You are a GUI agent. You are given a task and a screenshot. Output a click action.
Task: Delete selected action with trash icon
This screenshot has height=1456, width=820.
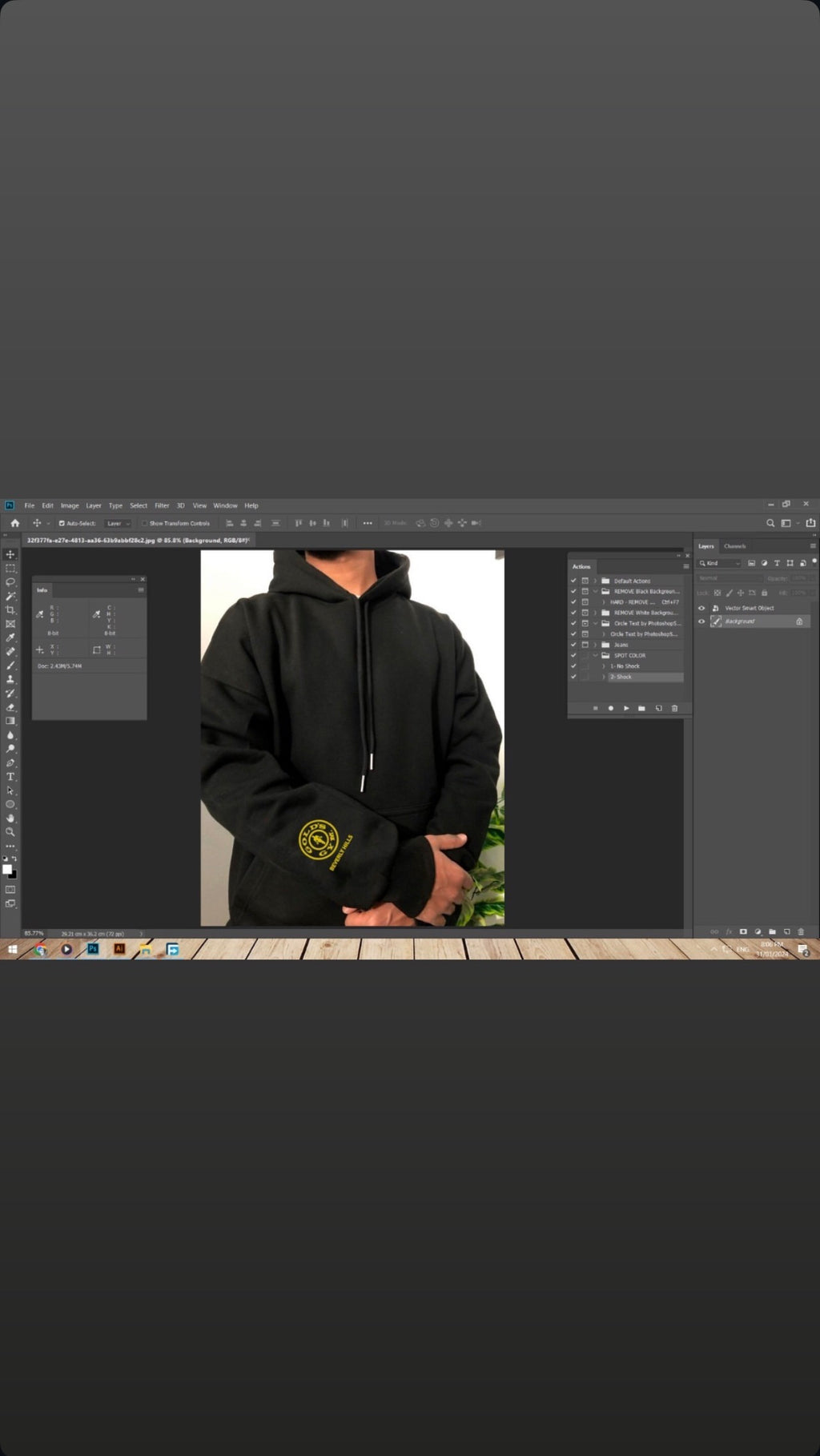coord(674,708)
